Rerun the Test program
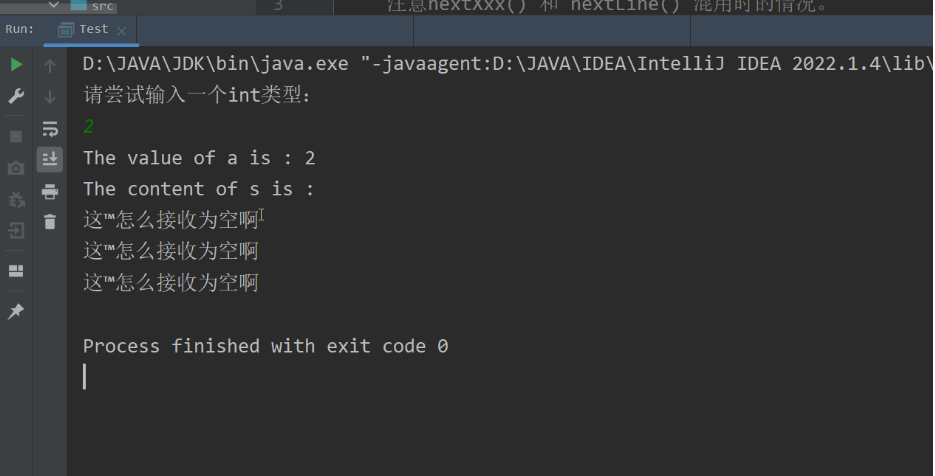This screenshot has height=476, width=935. [16, 66]
